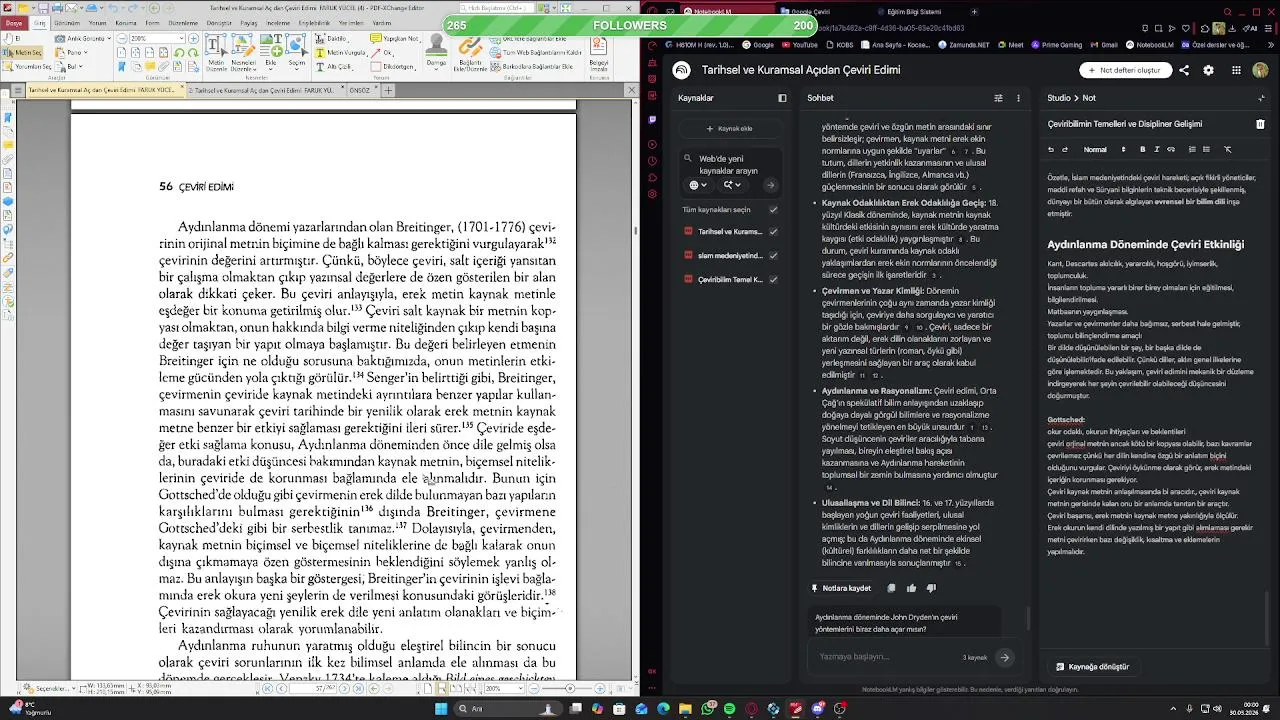Undo in the note editor

click(1051, 149)
